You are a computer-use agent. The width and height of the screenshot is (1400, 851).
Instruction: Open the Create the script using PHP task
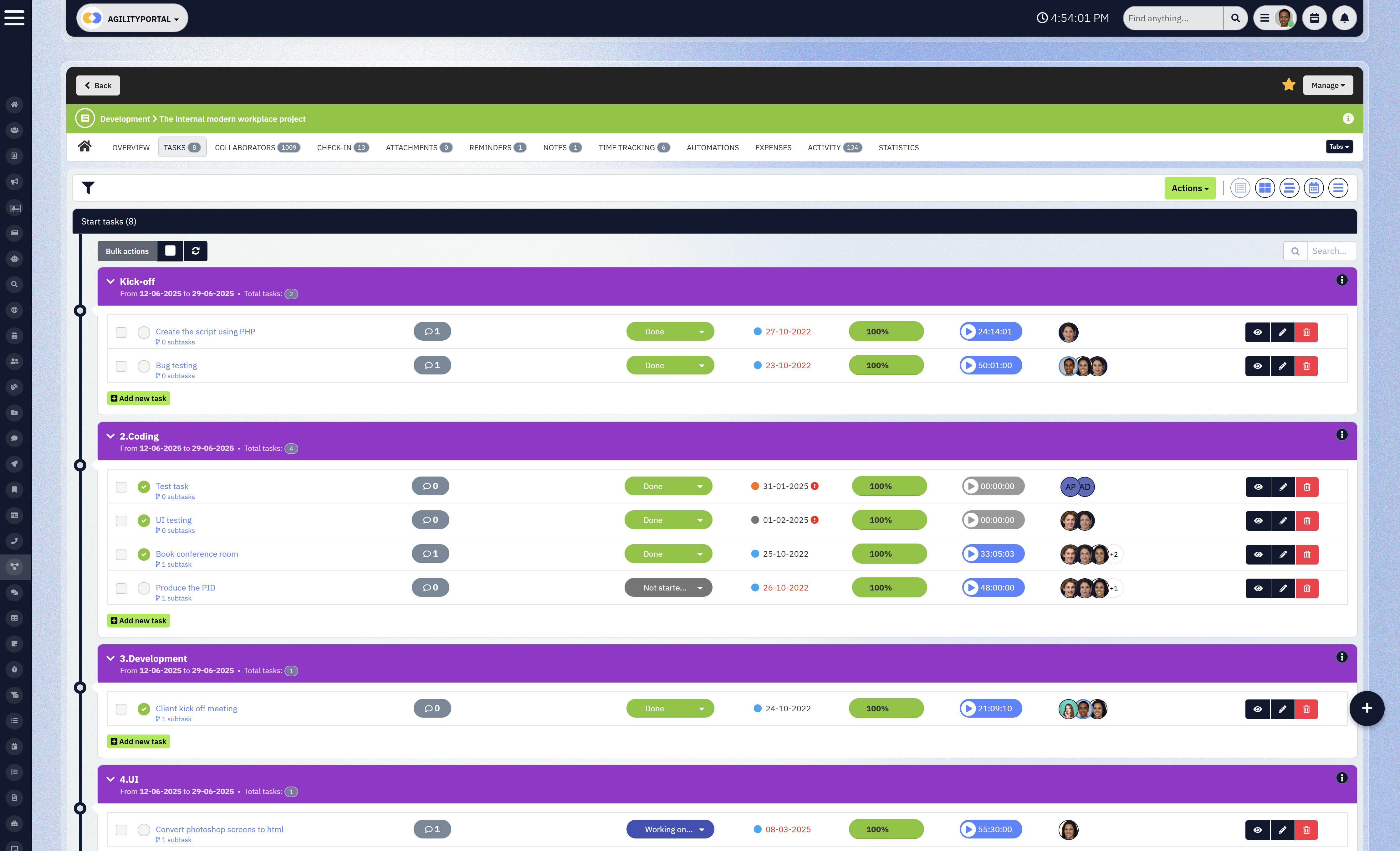click(205, 332)
